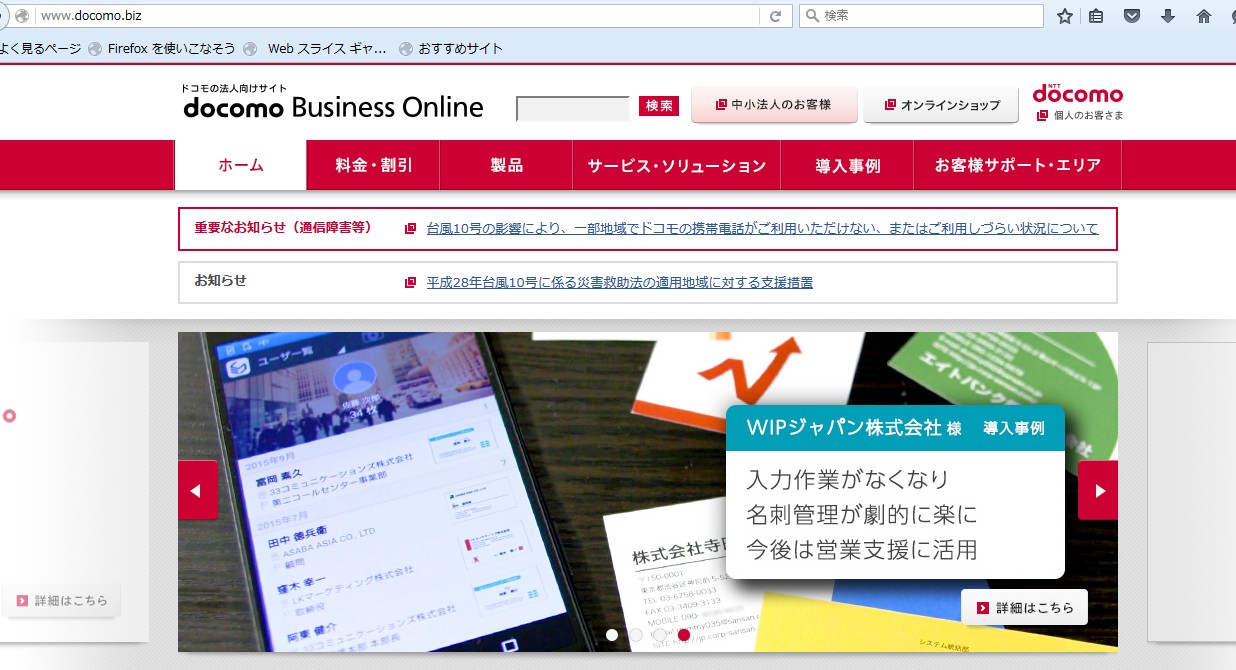Open the Firefox を使いこなそう bookmark
This screenshot has width=1236, height=670.
(162, 48)
